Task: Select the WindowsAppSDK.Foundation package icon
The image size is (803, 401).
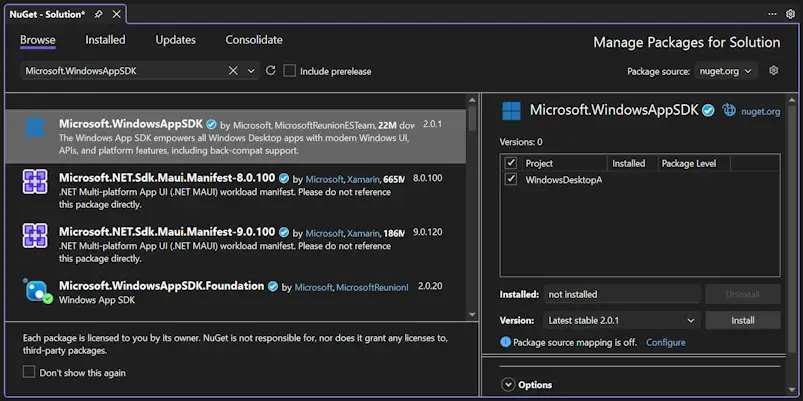Action: click(x=37, y=291)
